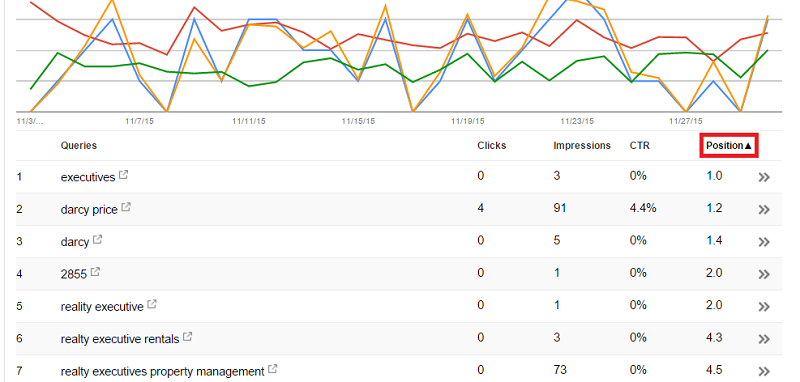This screenshot has height=382, width=800.
Task: Open external link icon for 'realty executive rentals'
Action: click(187, 337)
